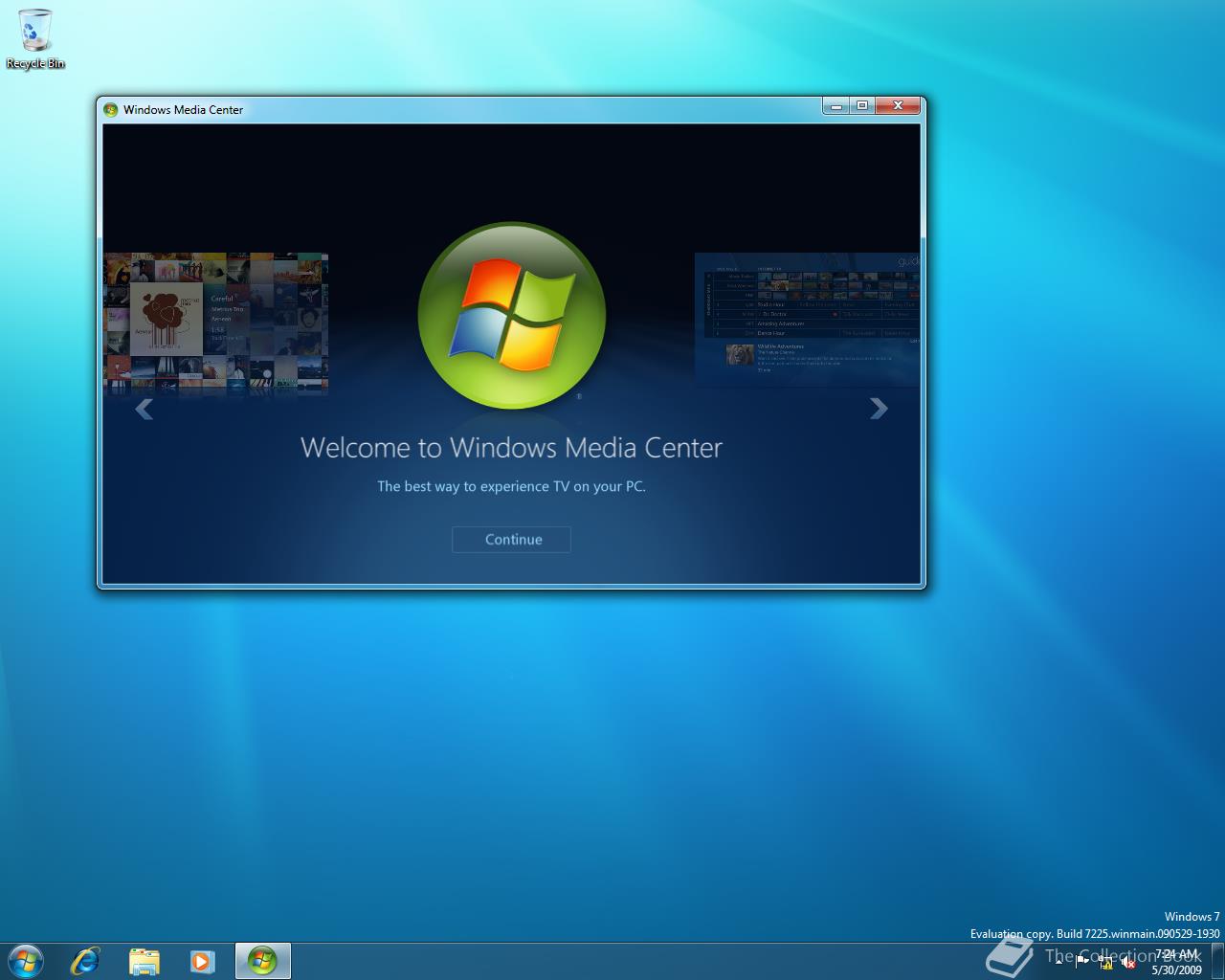Show hidden tray icons with the up arrow
The image size is (1225, 980).
pyautogui.click(x=1058, y=962)
